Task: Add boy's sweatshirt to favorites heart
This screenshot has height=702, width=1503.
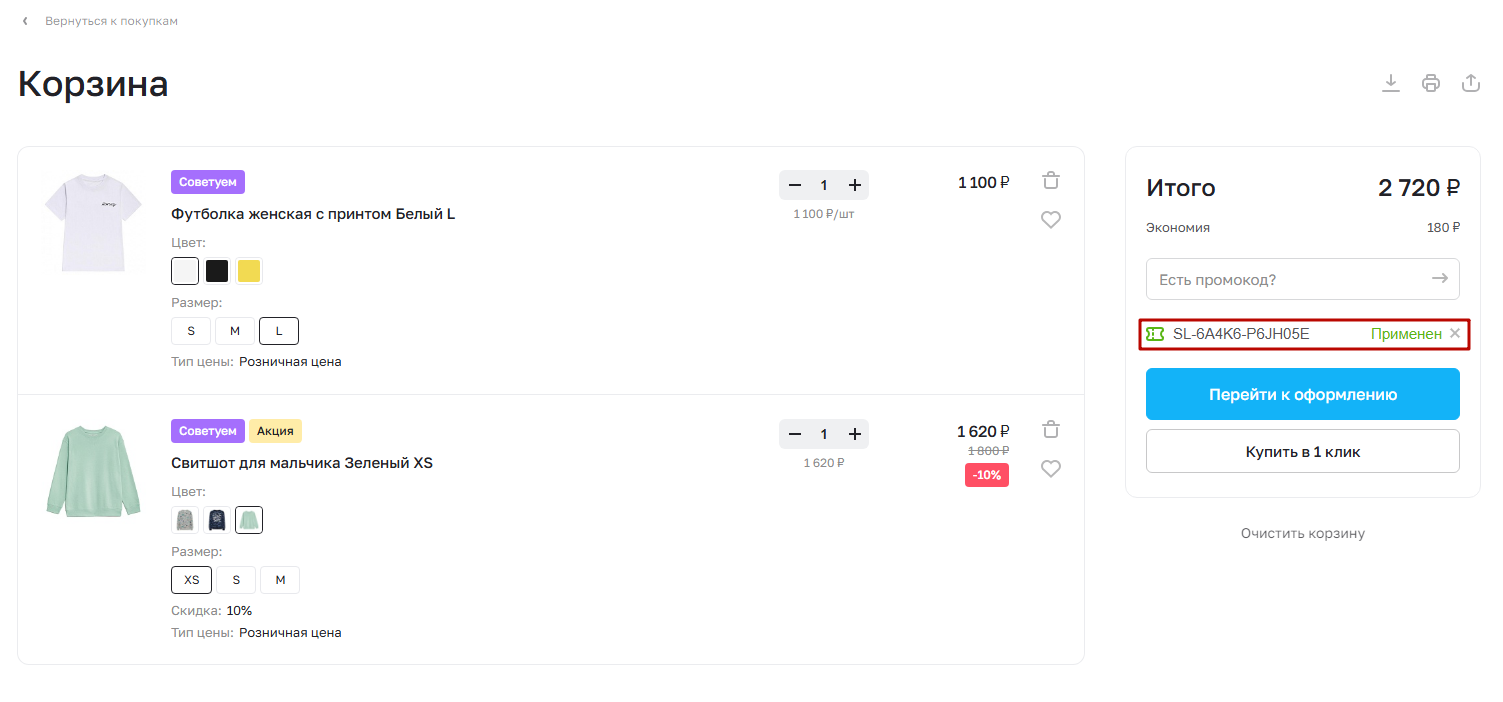Action: click(x=1050, y=469)
